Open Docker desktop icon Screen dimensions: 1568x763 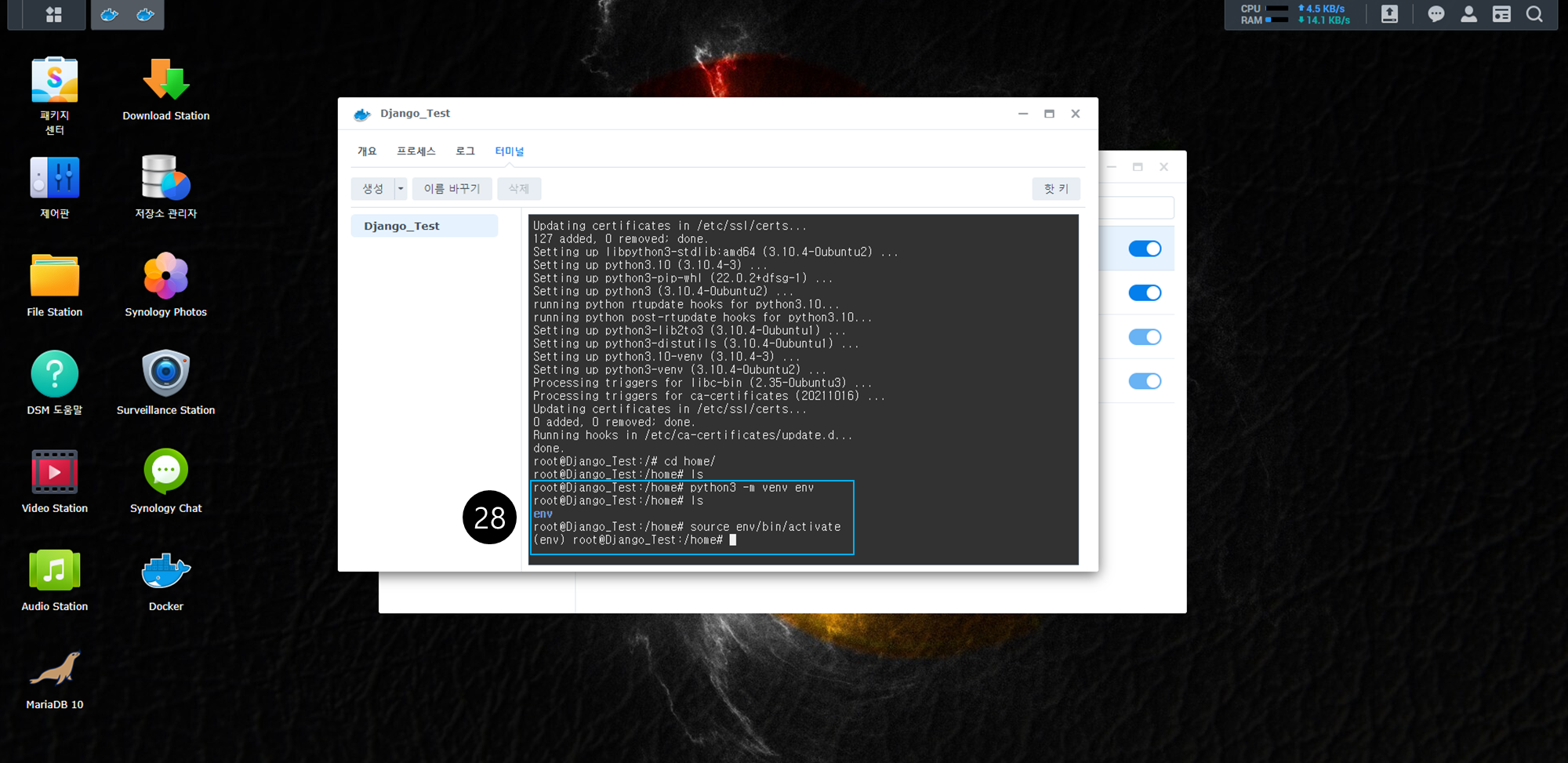coord(166,570)
